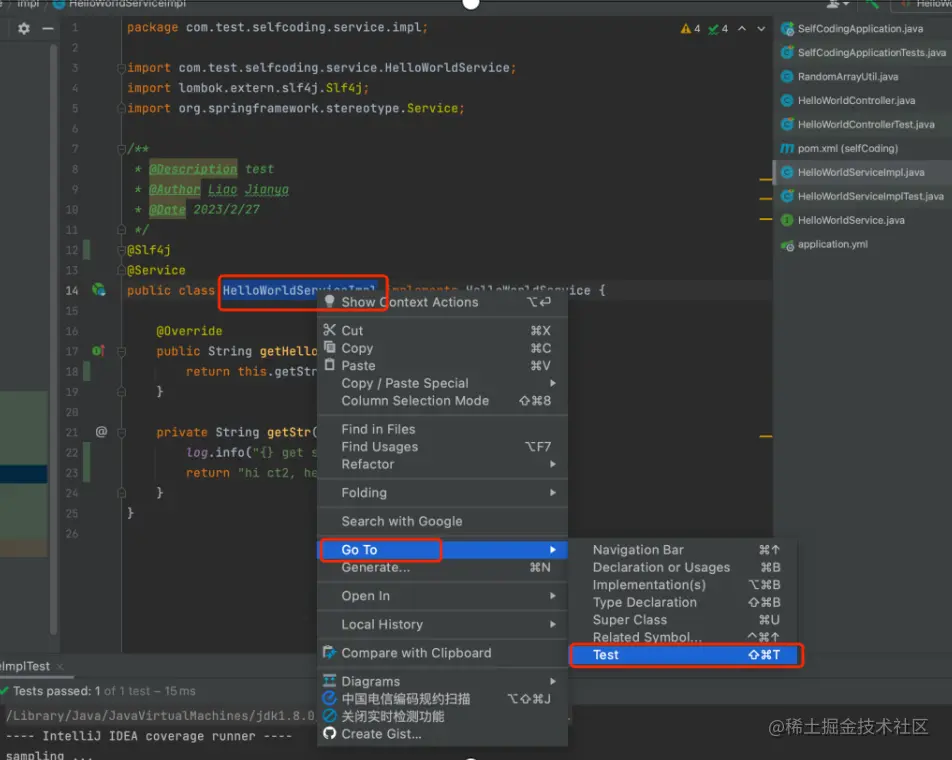Fold the import block at line 3
This screenshot has width=952, height=760.
[121, 68]
